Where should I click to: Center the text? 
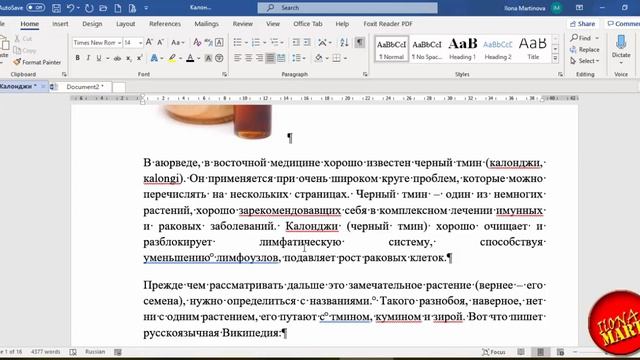click(x=248, y=58)
